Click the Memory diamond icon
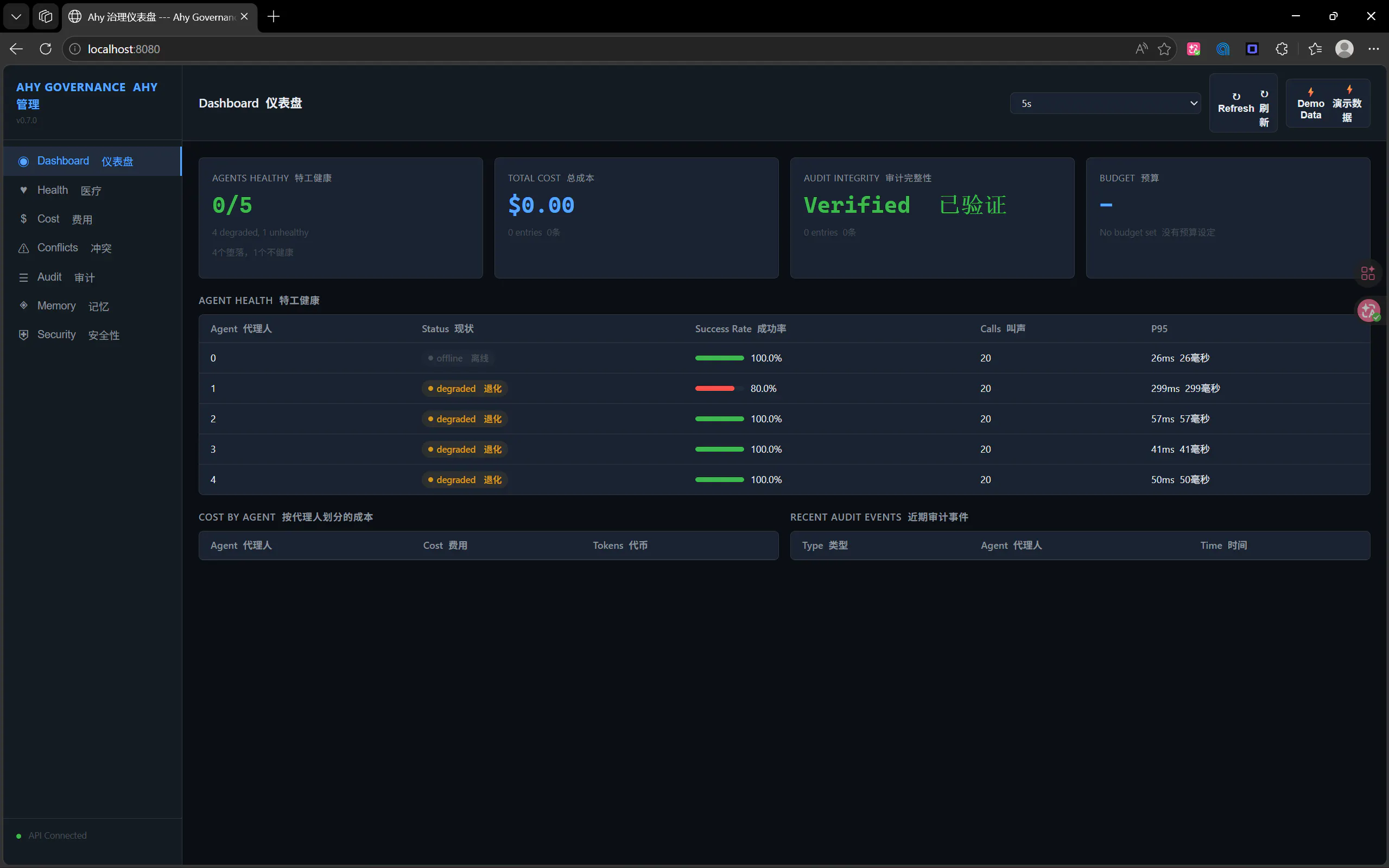Image resolution: width=1389 pixels, height=868 pixels. (x=23, y=306)
